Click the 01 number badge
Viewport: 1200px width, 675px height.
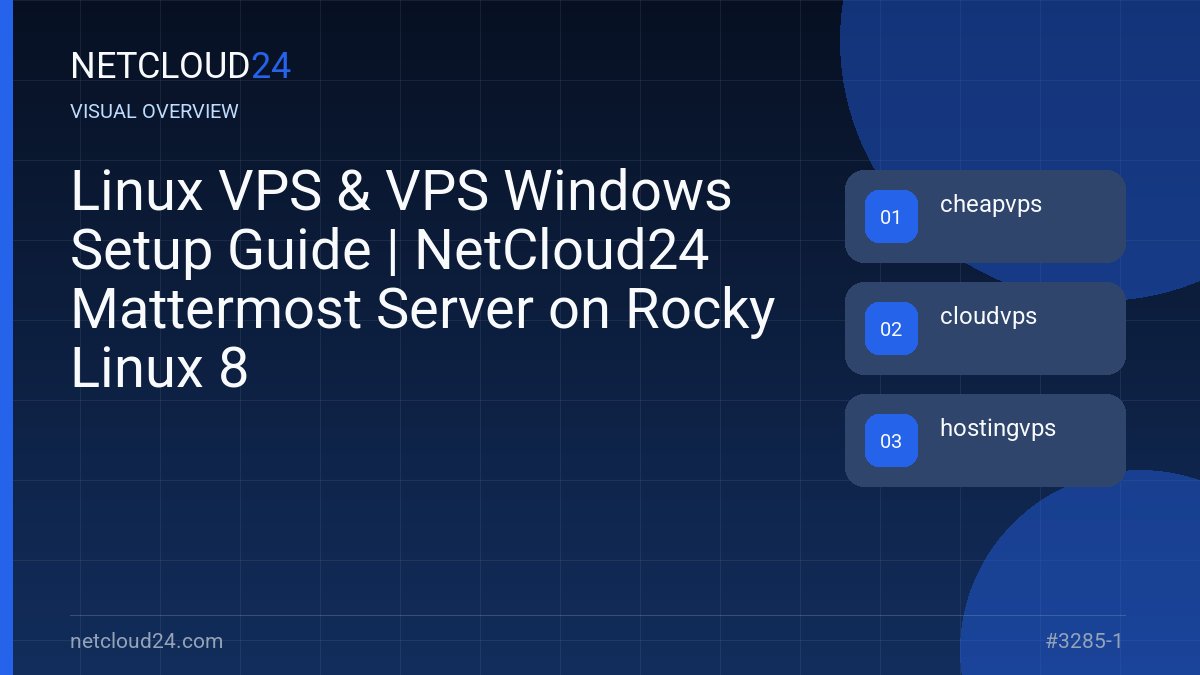point(891,217)
